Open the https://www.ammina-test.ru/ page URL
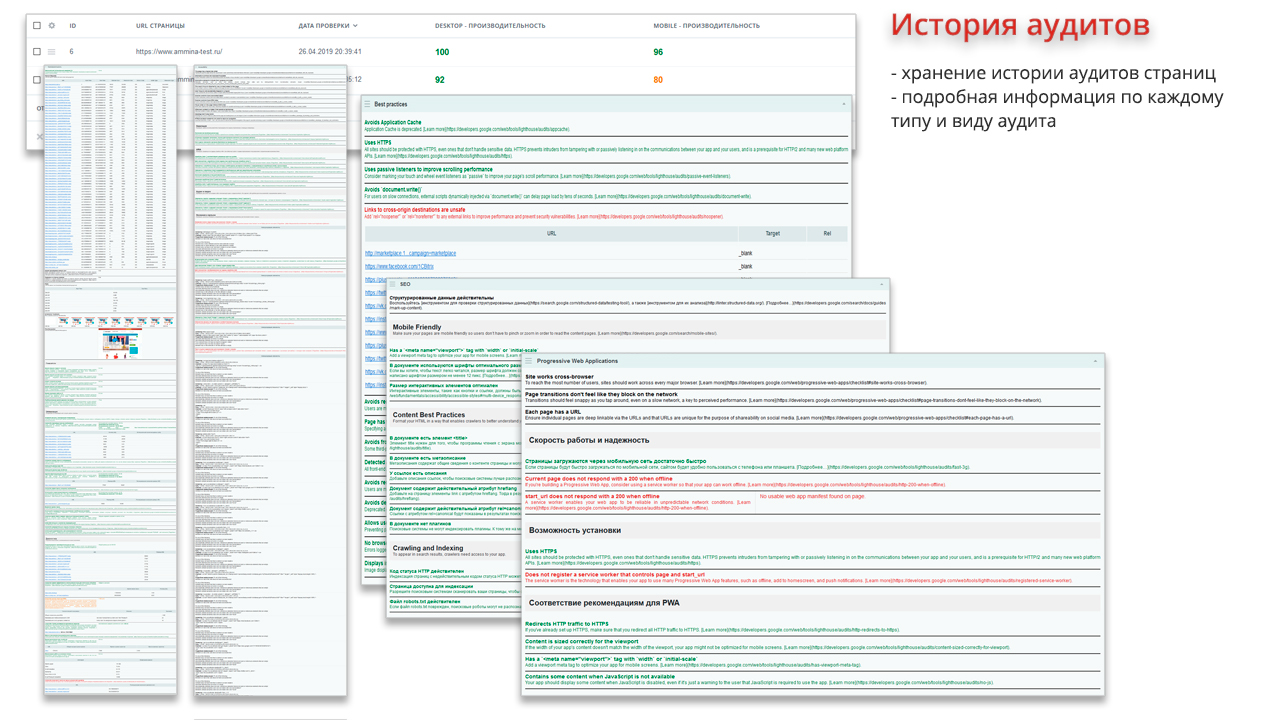This screenshot has height=720, width=1280. coord(179,51)
